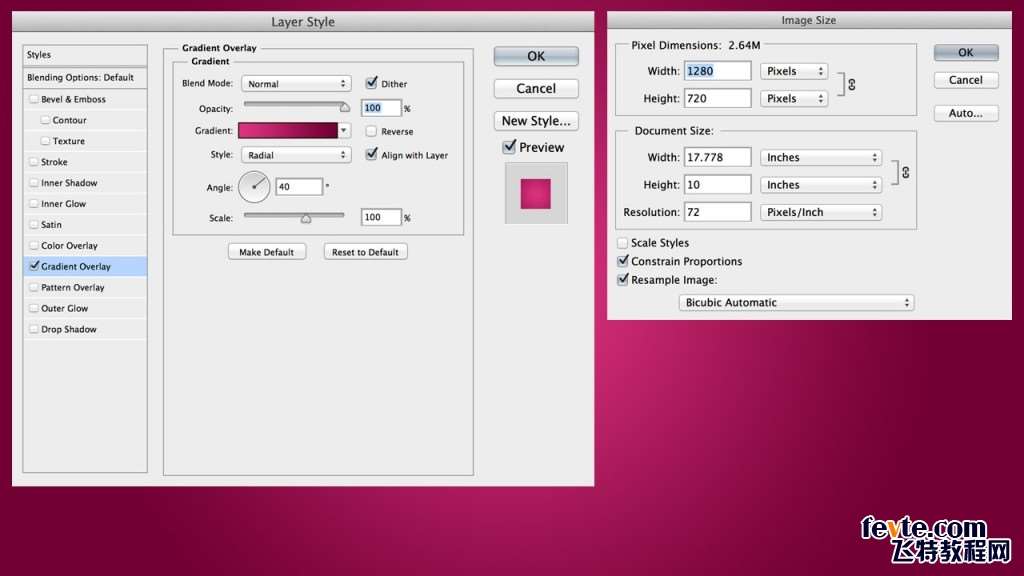
Task: Click the pixel dimensions chain link icon
Action: (x=851, y=85)
